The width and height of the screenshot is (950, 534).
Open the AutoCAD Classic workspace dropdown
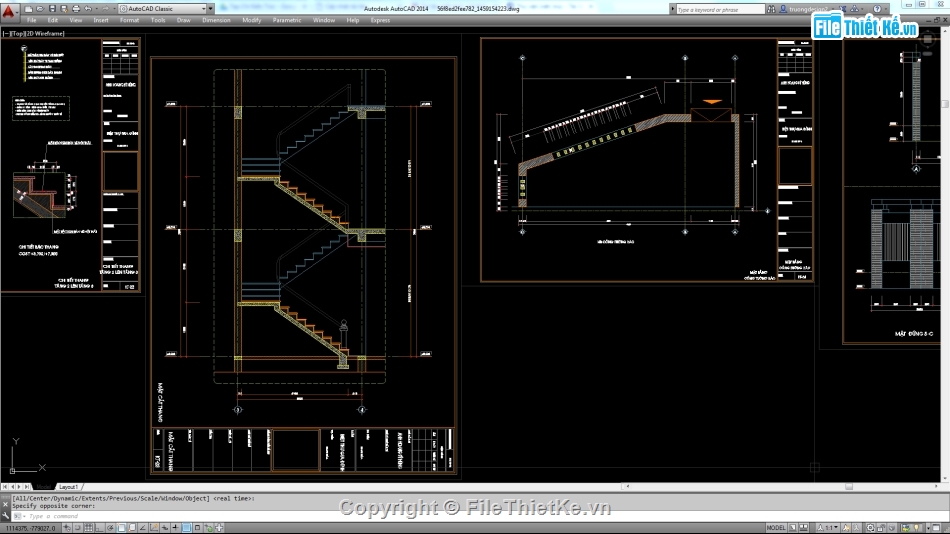162,8
